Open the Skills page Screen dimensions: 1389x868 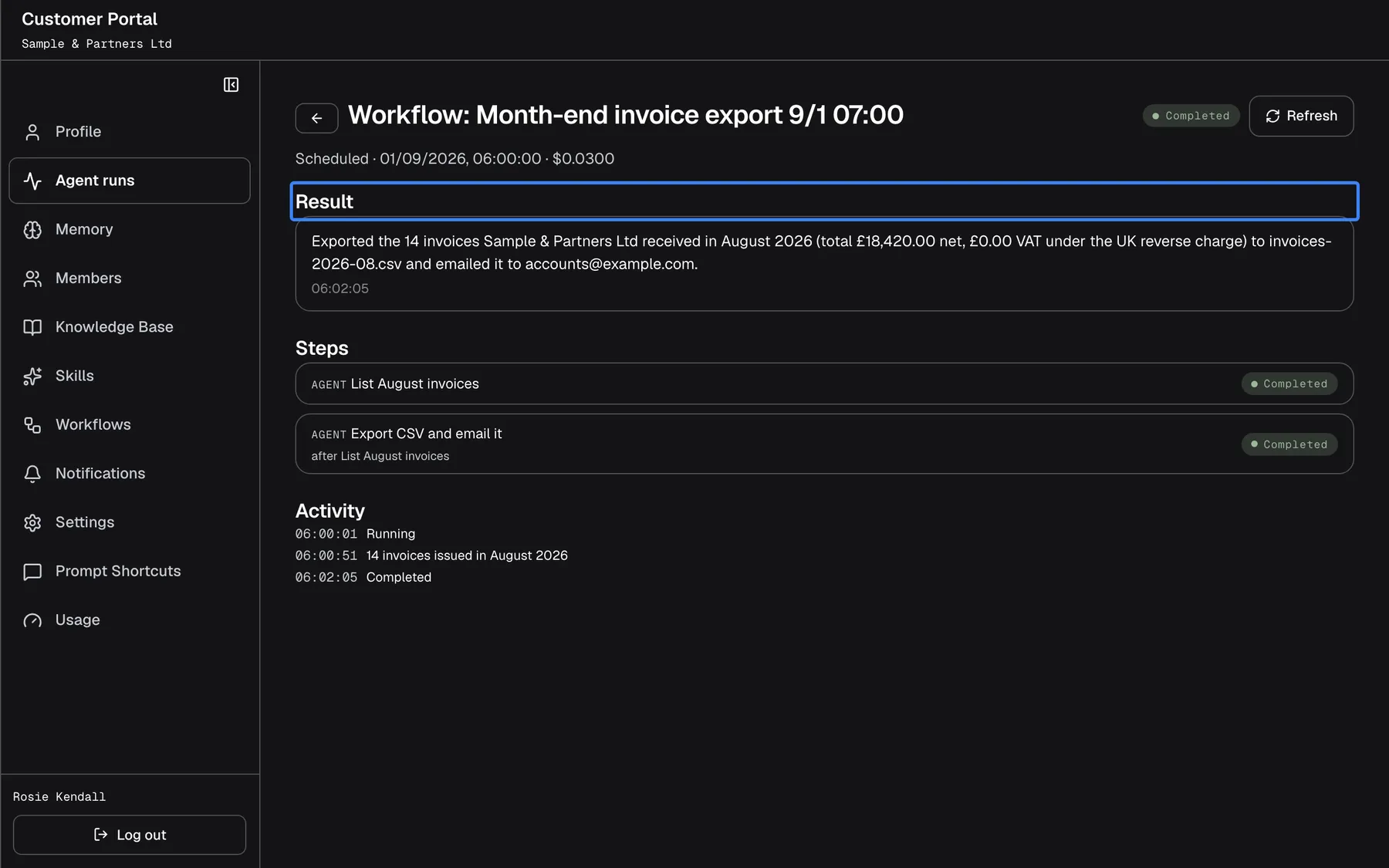pyautogui.click(x=130, y=376)
